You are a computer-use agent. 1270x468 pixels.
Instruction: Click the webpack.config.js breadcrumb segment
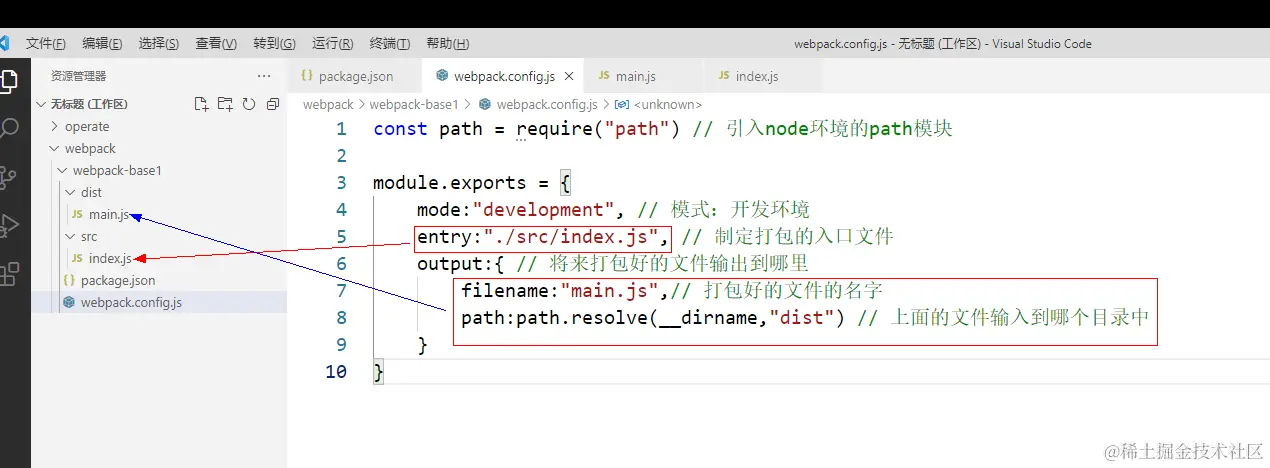[x=546, y=104]
